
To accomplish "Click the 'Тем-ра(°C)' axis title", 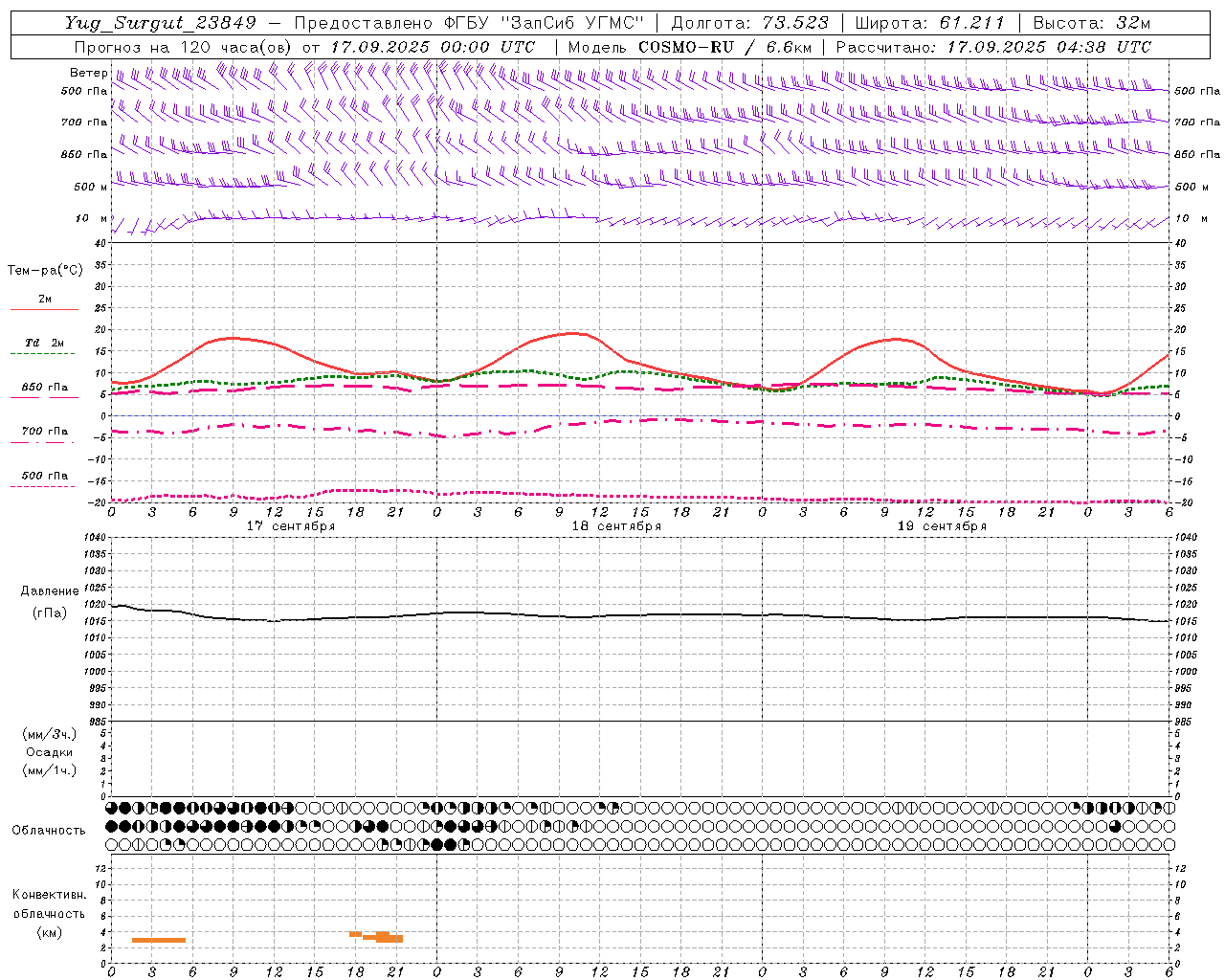I will point(45,271).
